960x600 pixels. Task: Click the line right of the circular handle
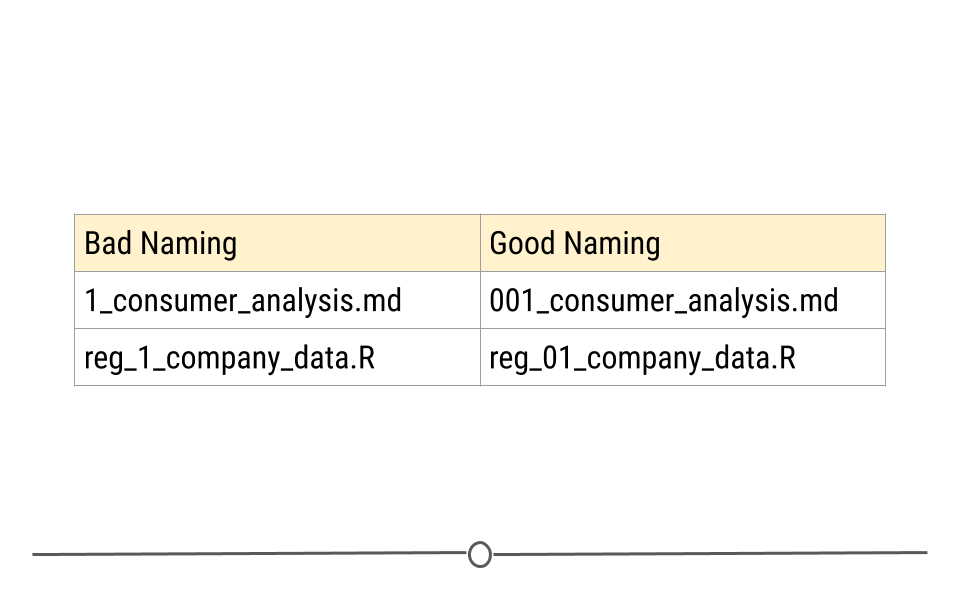coord(710,553)
